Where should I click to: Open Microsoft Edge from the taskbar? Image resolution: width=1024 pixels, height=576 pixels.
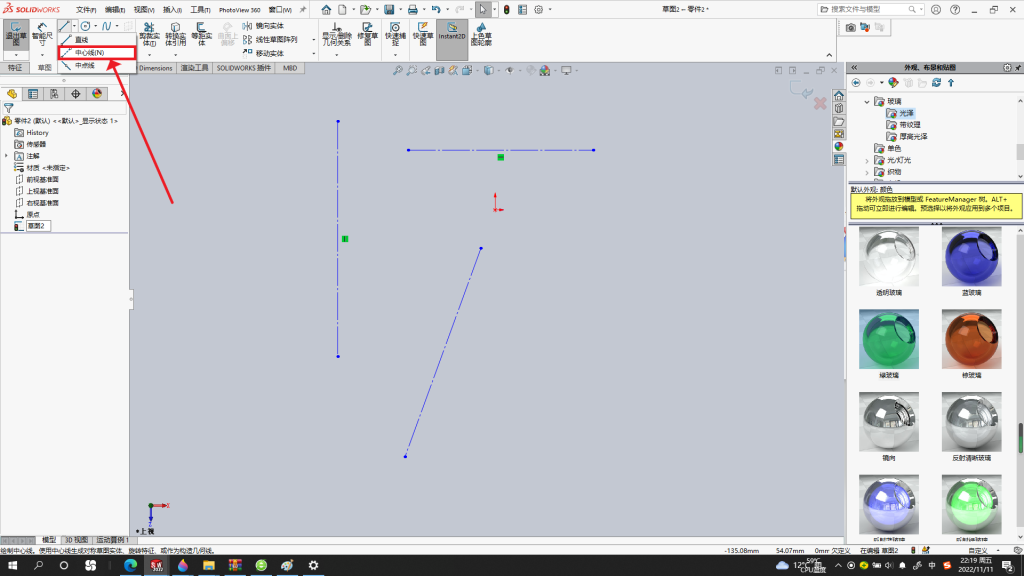pos(131,566)
